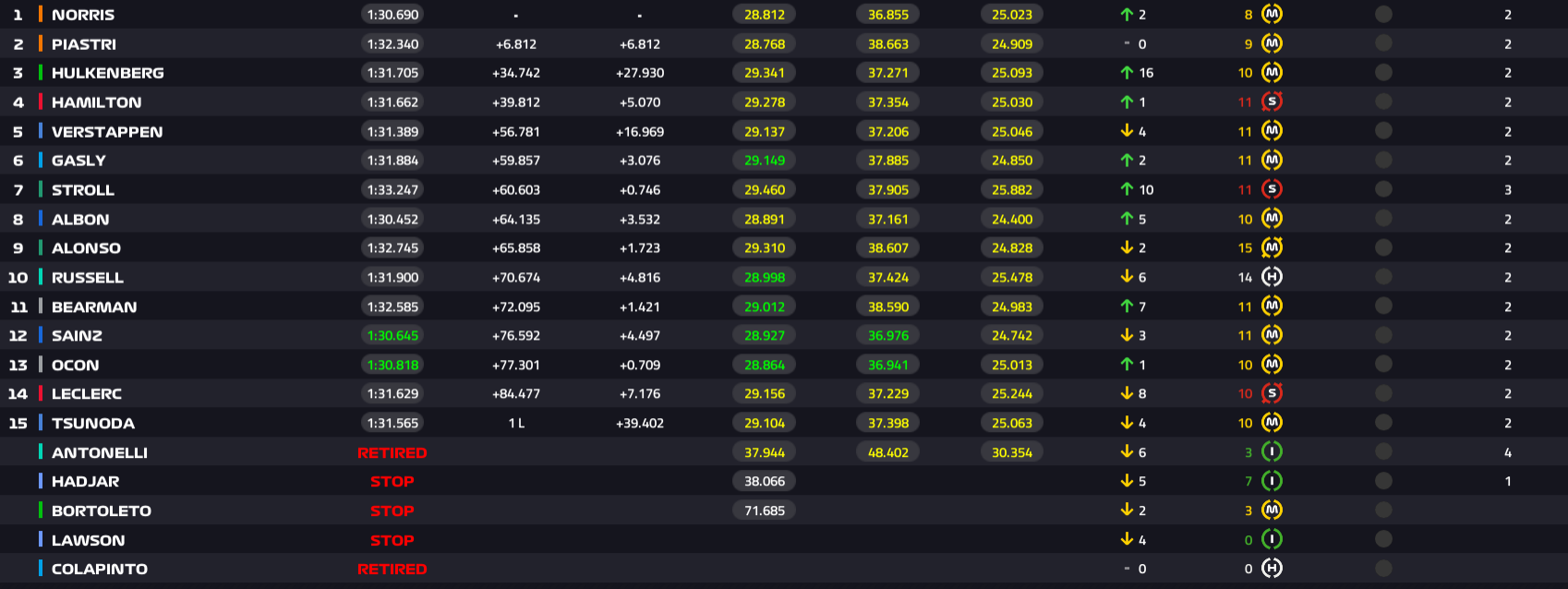Click Leclerc's yellow down-arrow positions lost
Image resolution: width=1568 pixels, height=589 pixels.
click(1127, 393)
